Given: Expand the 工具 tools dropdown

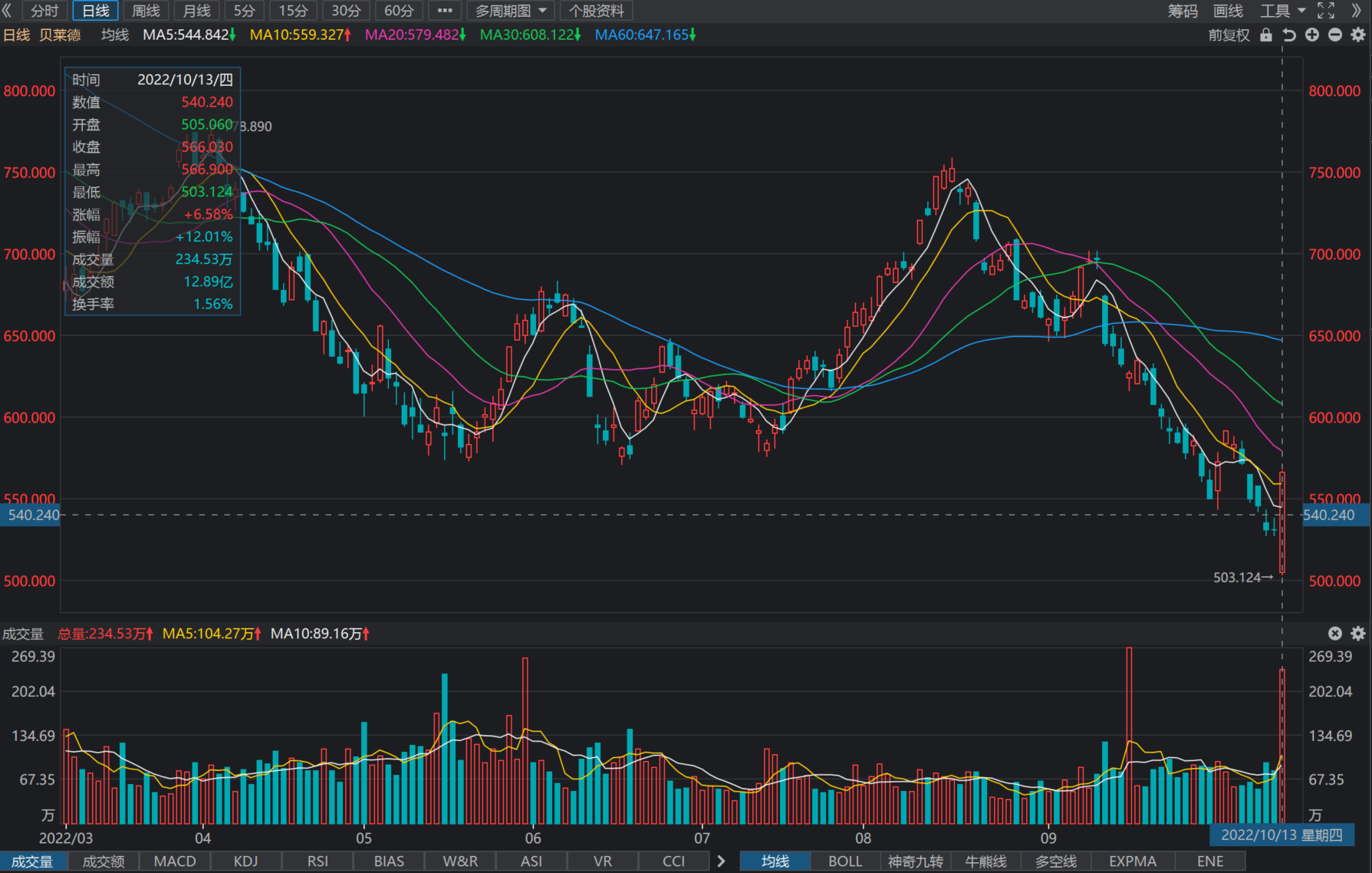Looking at the screenshot, I should pyautogui.click(x=1282, y=11).
